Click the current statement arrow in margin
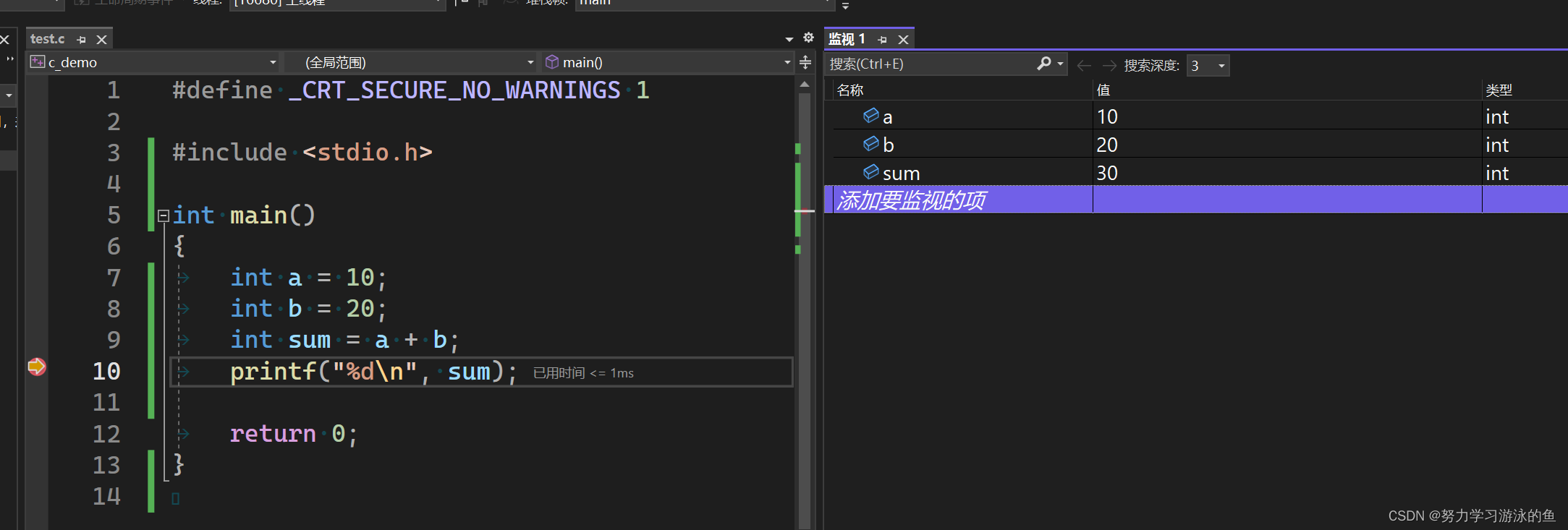The height and width of the screenshot is (530, 1568). [36, 367]
